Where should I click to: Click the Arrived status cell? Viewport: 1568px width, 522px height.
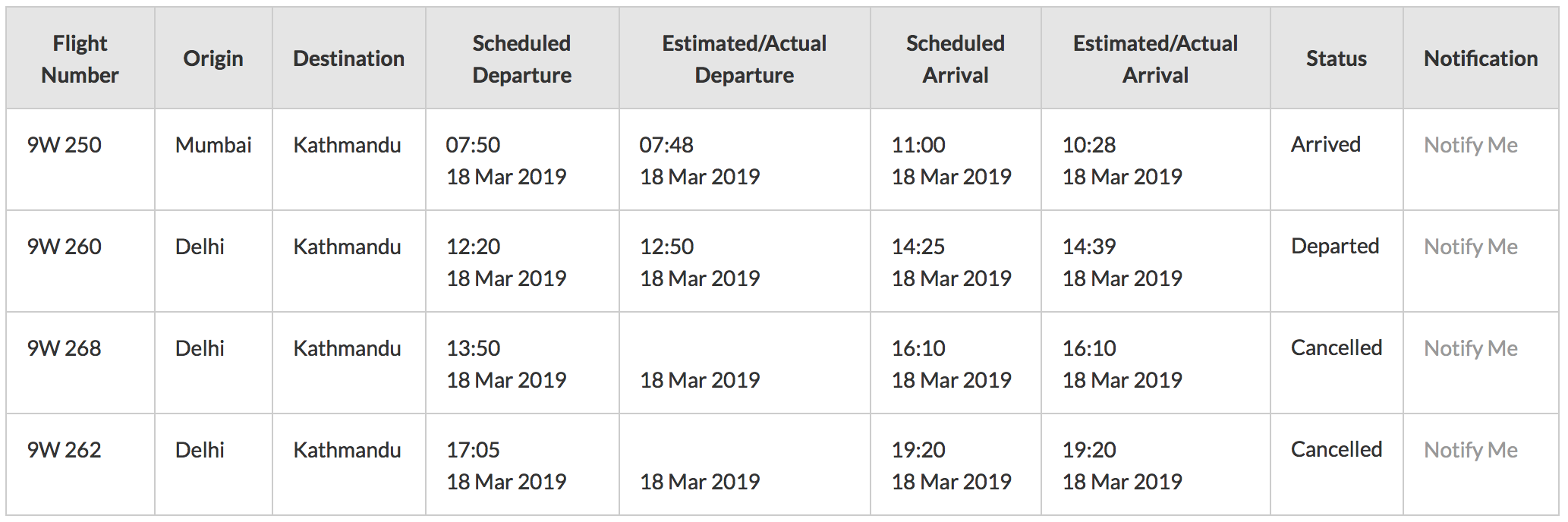[x=1337, y=159]
